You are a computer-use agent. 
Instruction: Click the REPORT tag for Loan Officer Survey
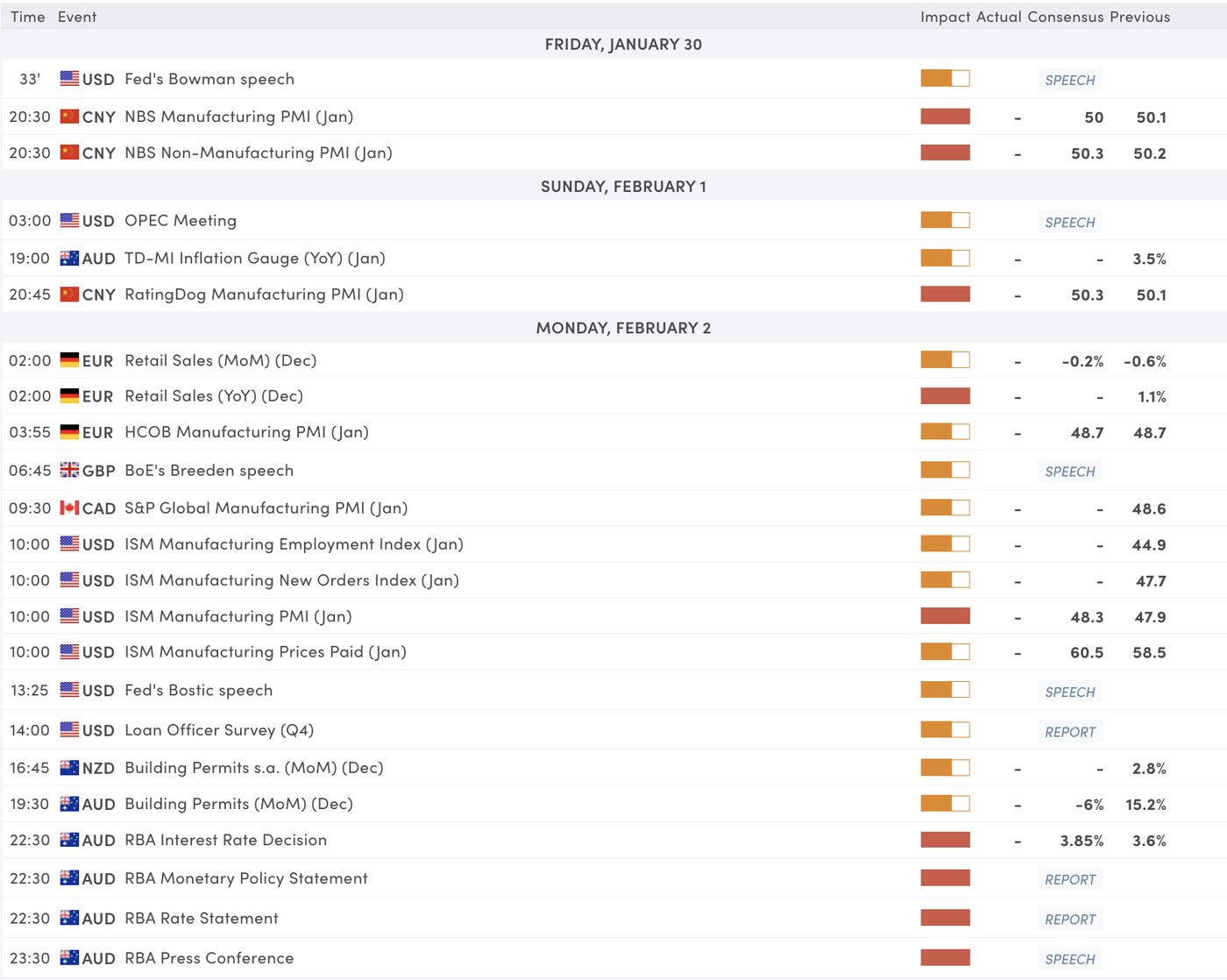[1070, 731]
